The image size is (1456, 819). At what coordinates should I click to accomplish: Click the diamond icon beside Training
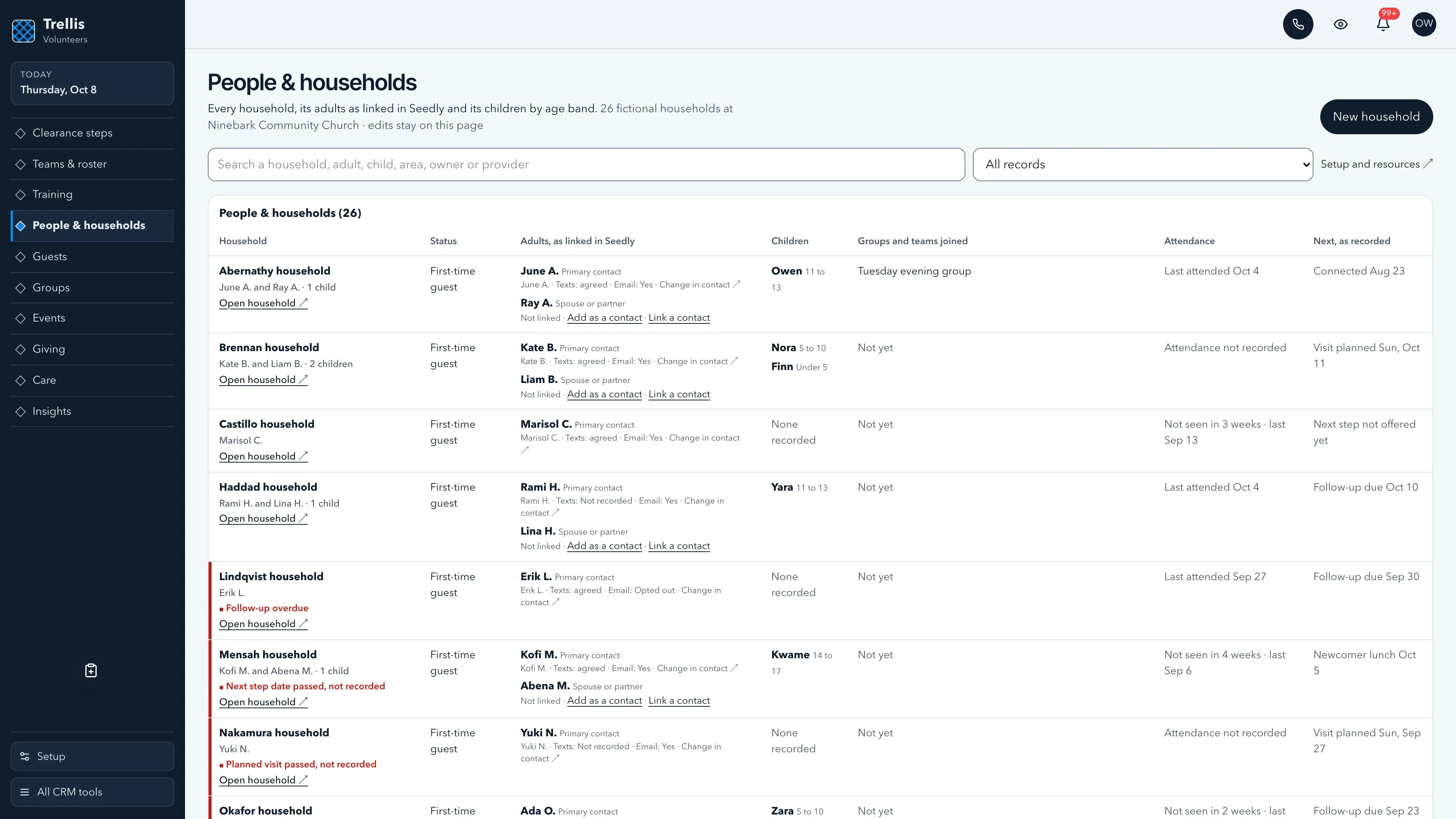click(21, 195)
